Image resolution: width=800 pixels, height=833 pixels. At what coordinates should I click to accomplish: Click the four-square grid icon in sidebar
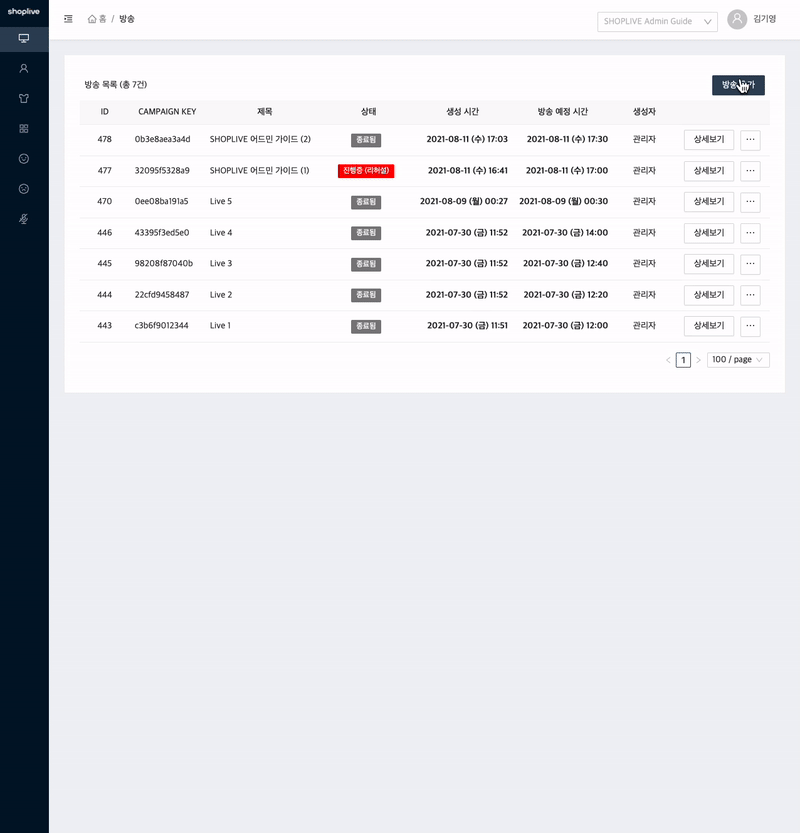24,129
